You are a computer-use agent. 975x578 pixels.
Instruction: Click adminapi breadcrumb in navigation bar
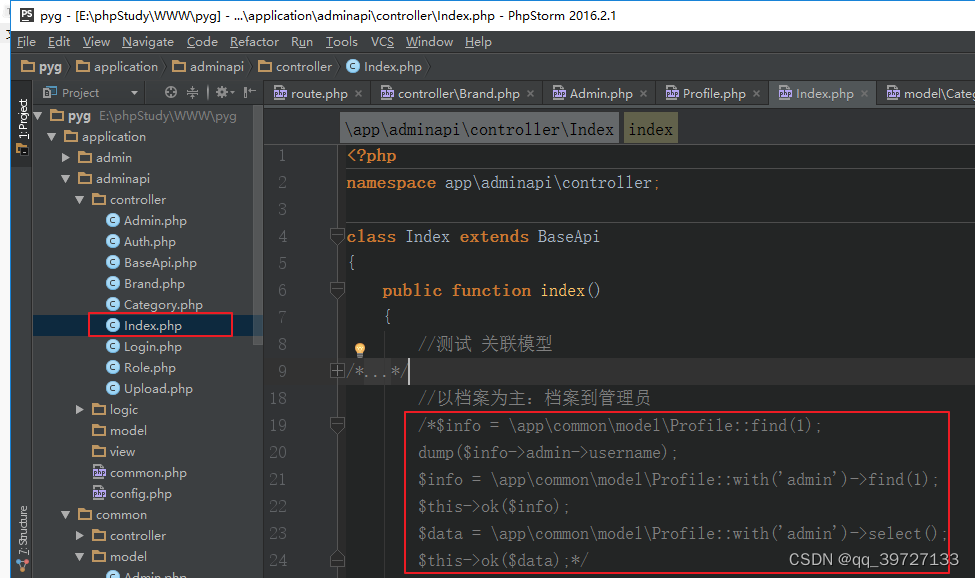click(x=208, y=67)
